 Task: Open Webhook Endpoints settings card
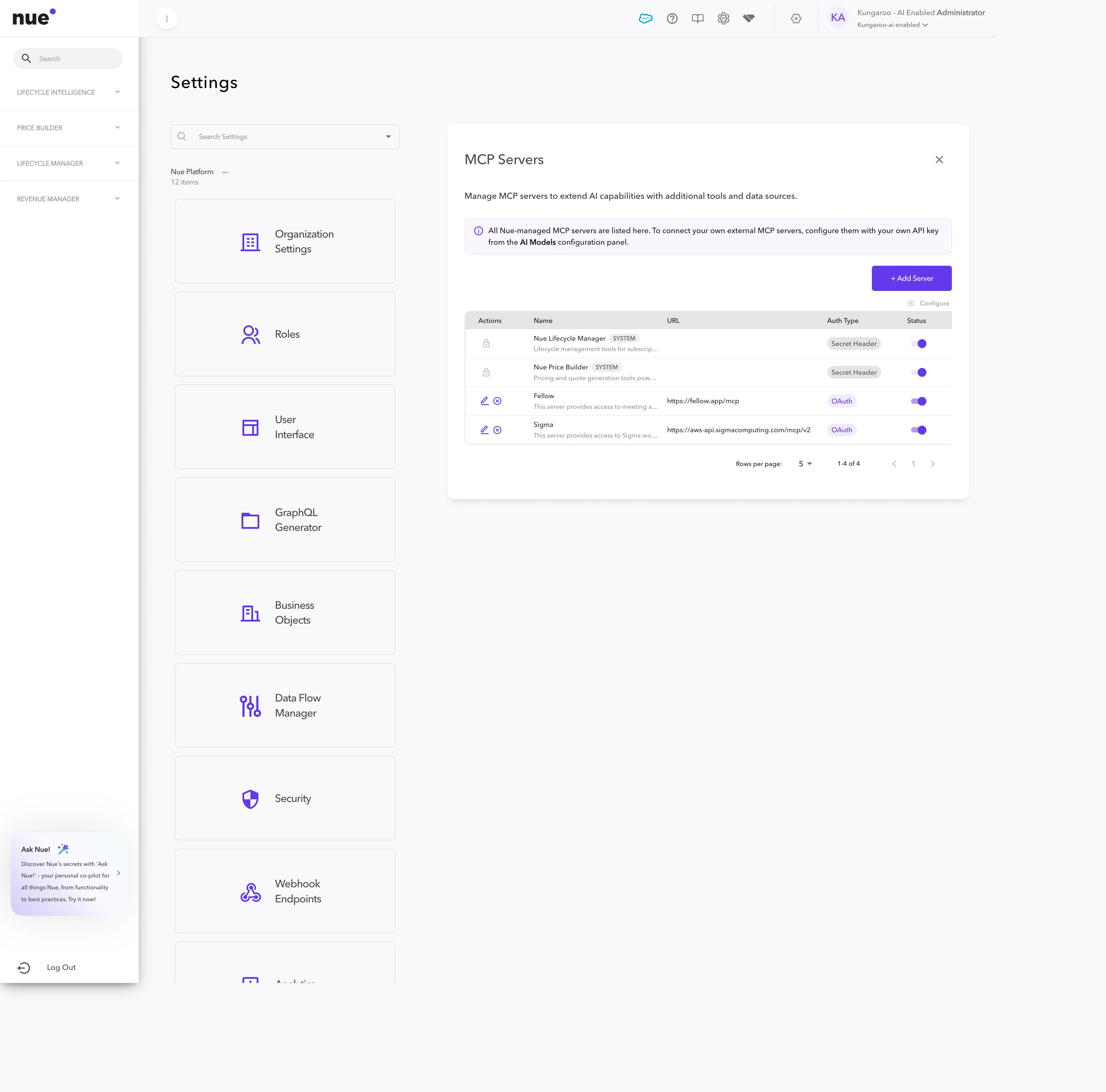click(285, 891)
